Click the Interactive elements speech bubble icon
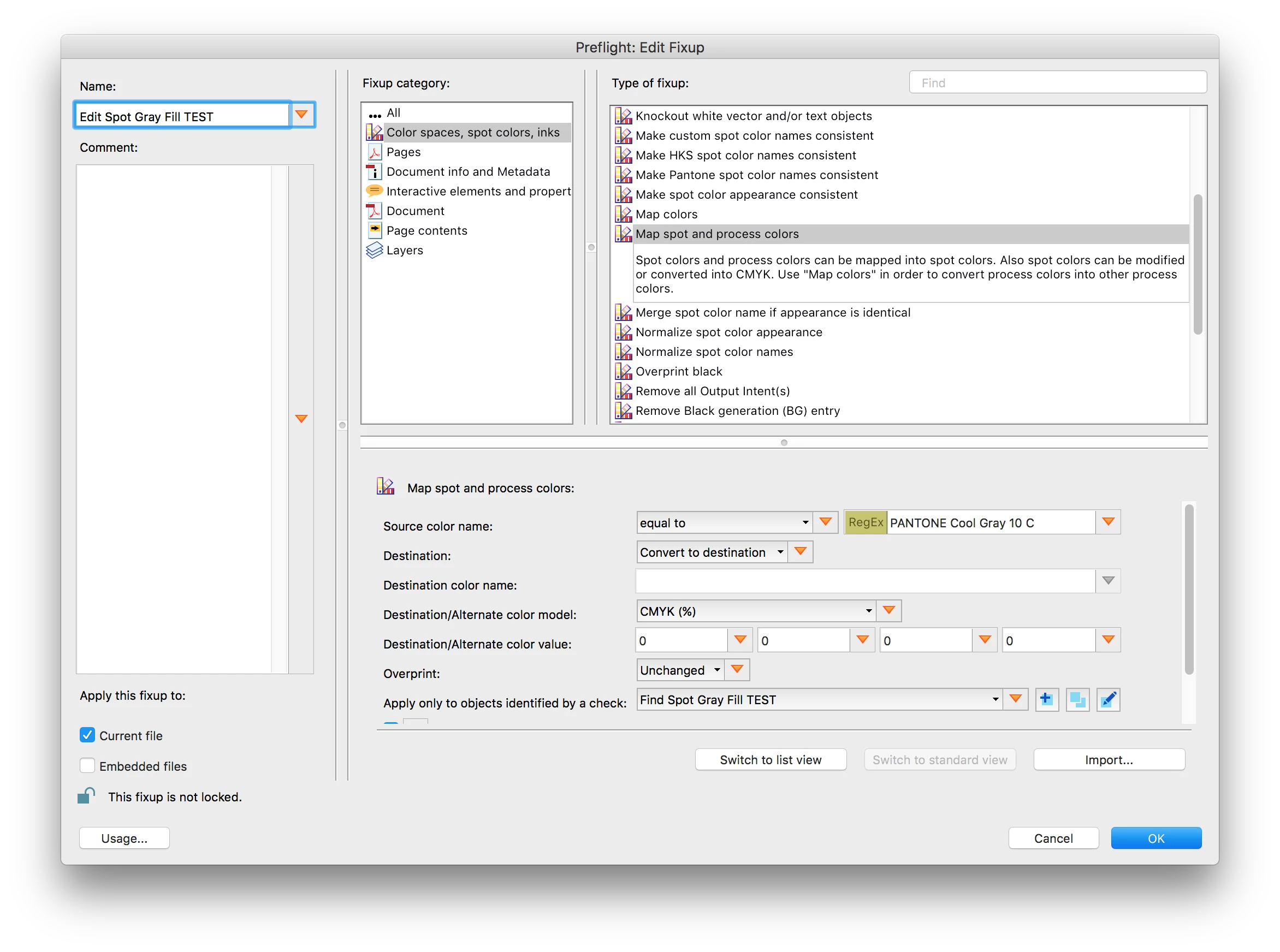This screenshot has height=952, width=1280. pyautogui.click(x=375, y=191)
